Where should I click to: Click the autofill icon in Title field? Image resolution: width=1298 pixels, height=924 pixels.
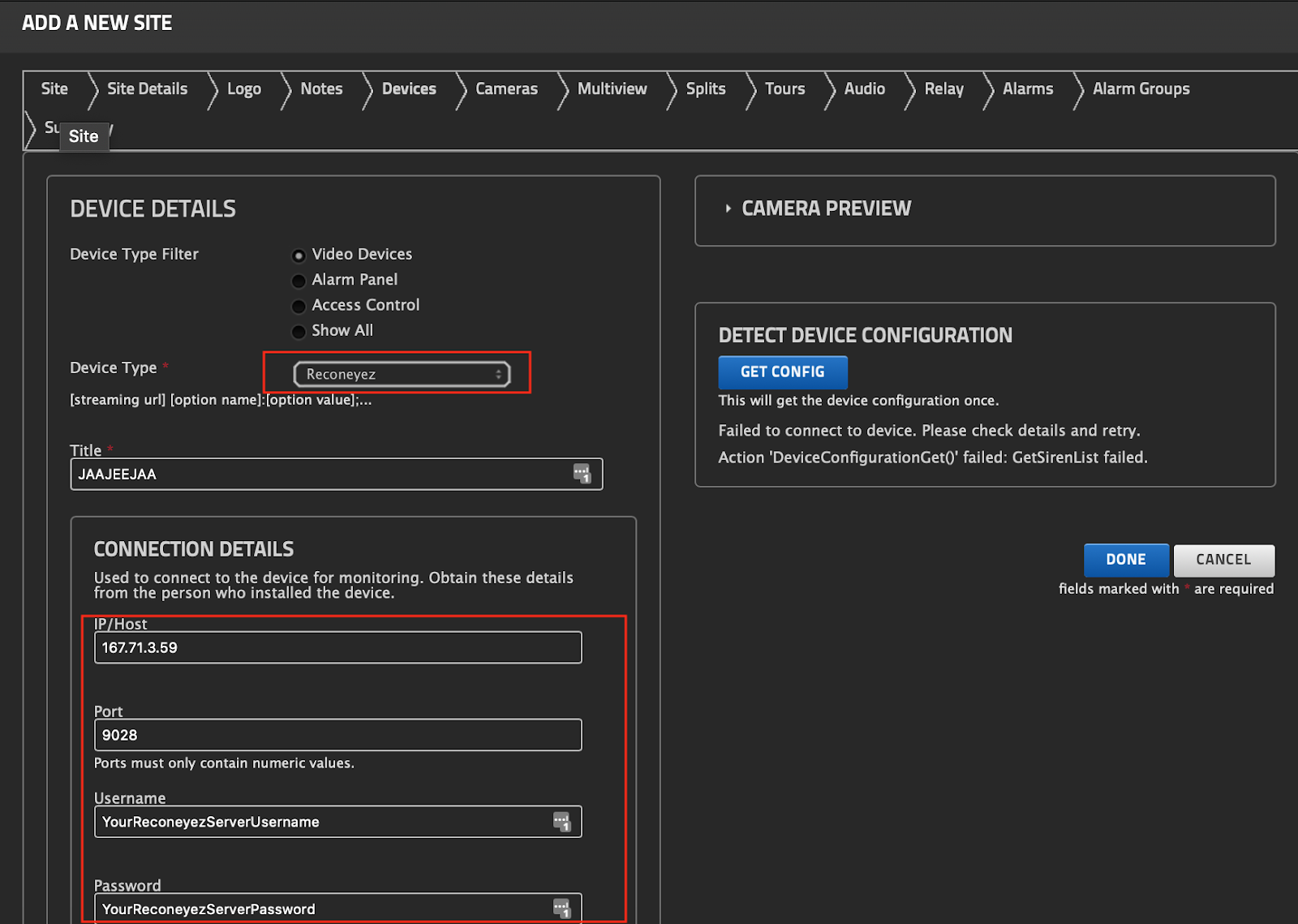(x=582, y=474)
